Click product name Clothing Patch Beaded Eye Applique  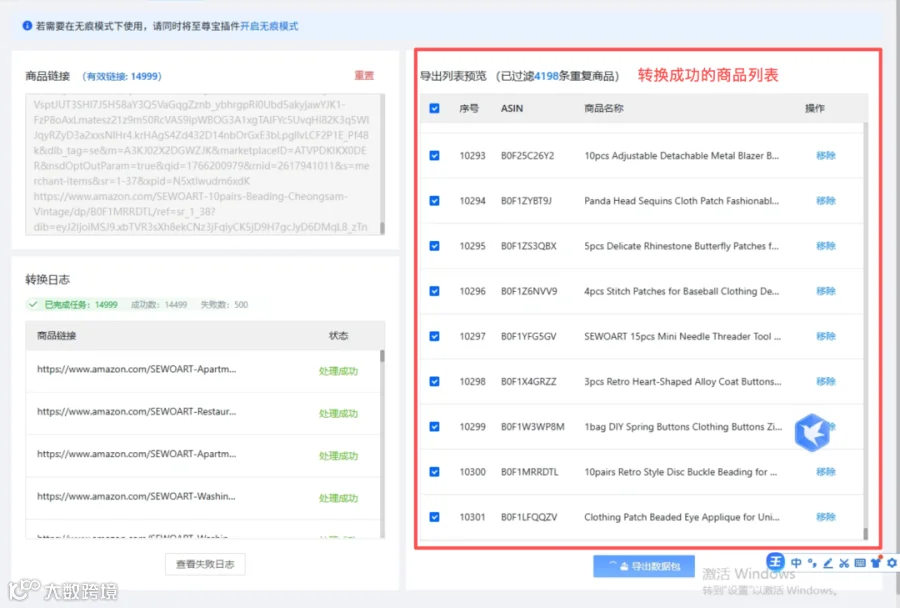click(x=682, y=517)
